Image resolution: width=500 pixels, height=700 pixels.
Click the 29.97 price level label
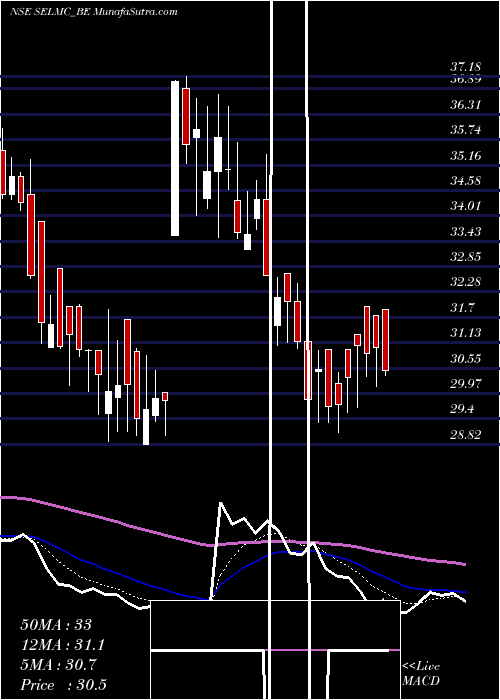click(x=466, y=383)
